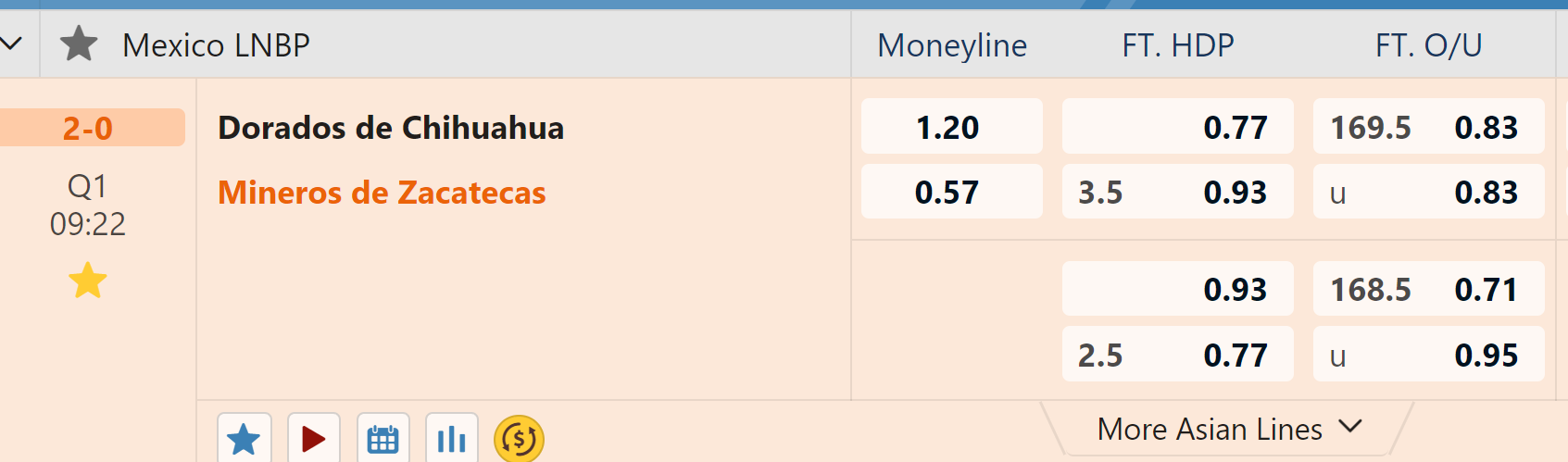Bet Dorados de Chihuahua moneyline 1.20

(951, 127)
